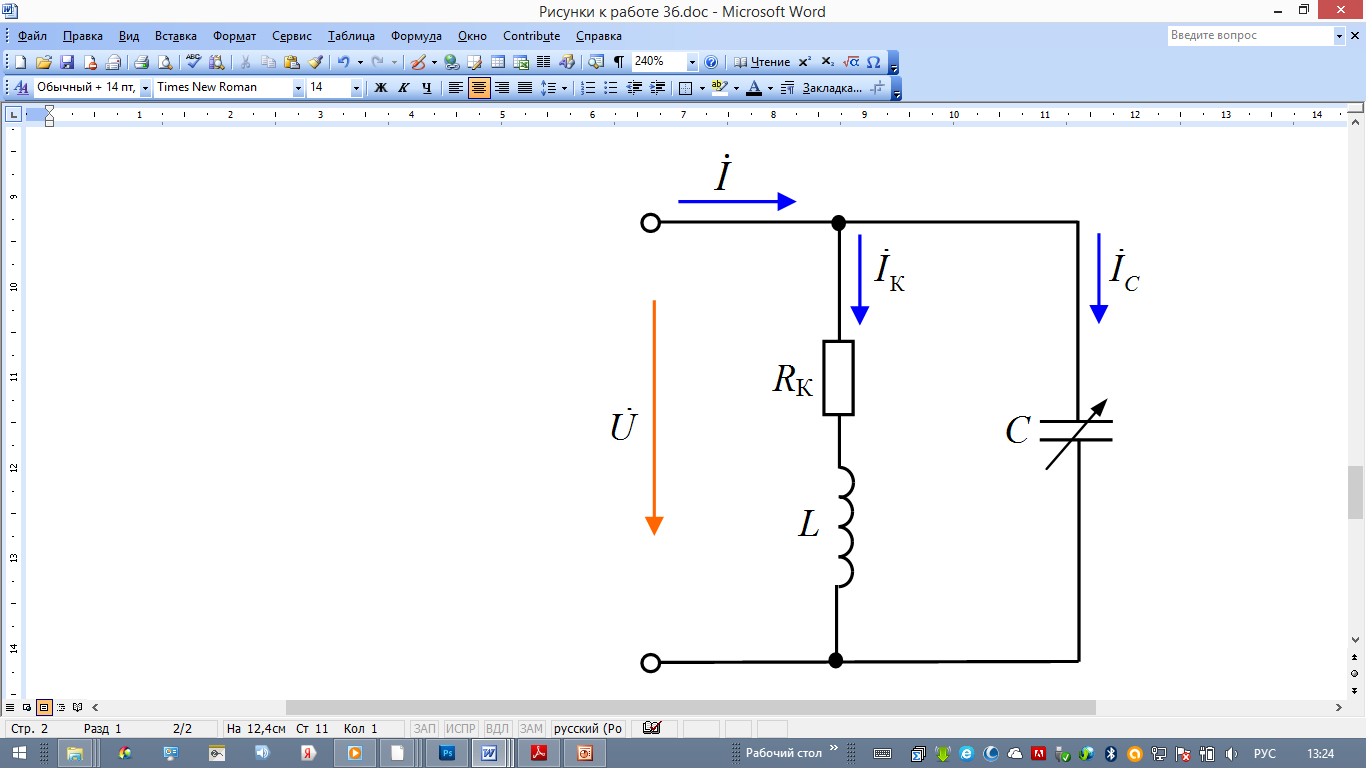This screenshot has width=1366, height=768.
Task: Open the Формат menu
Action: (235, 36)
